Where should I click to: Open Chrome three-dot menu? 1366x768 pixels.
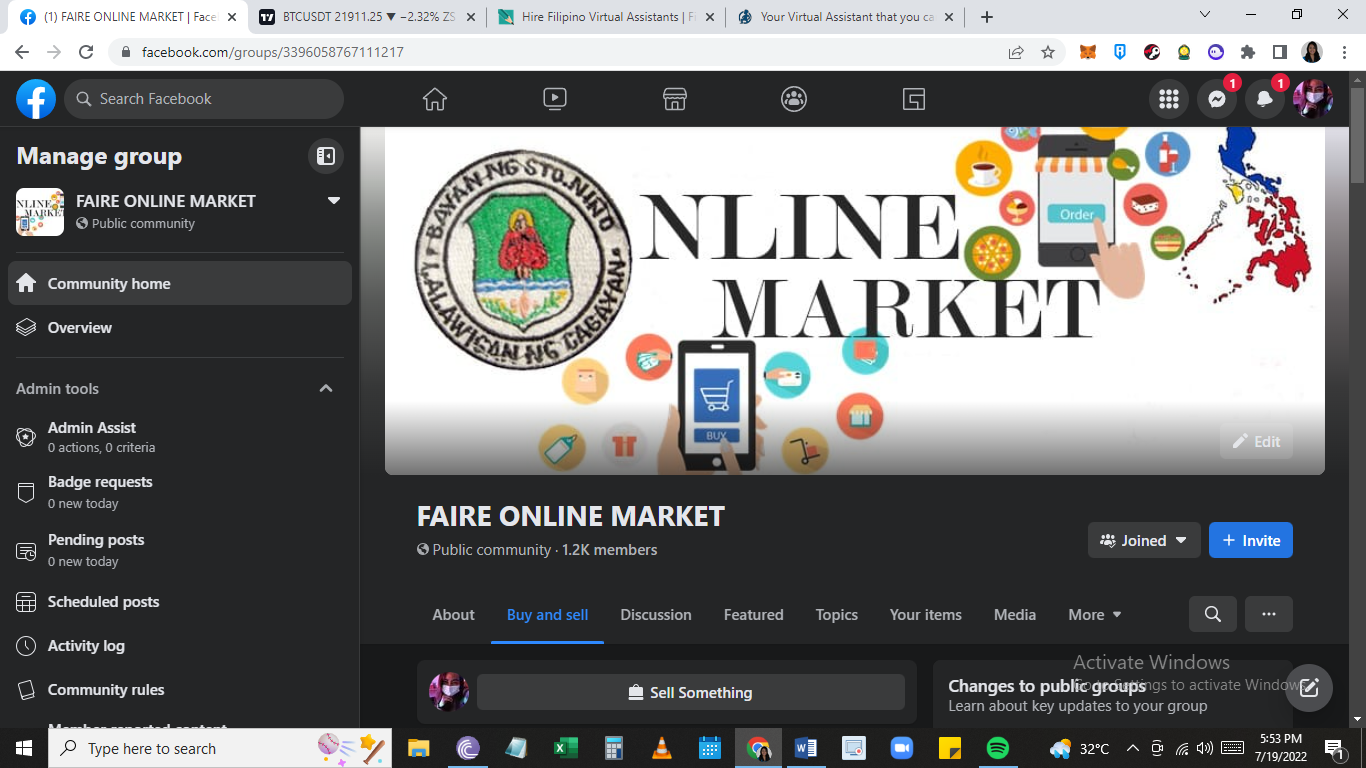tap(1344, 52)
